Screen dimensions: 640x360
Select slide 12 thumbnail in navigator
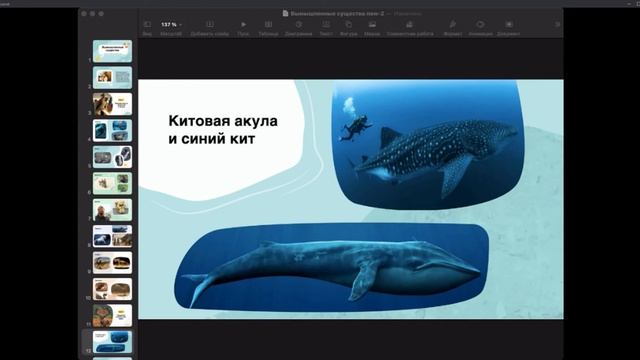[x=112, y=342]
